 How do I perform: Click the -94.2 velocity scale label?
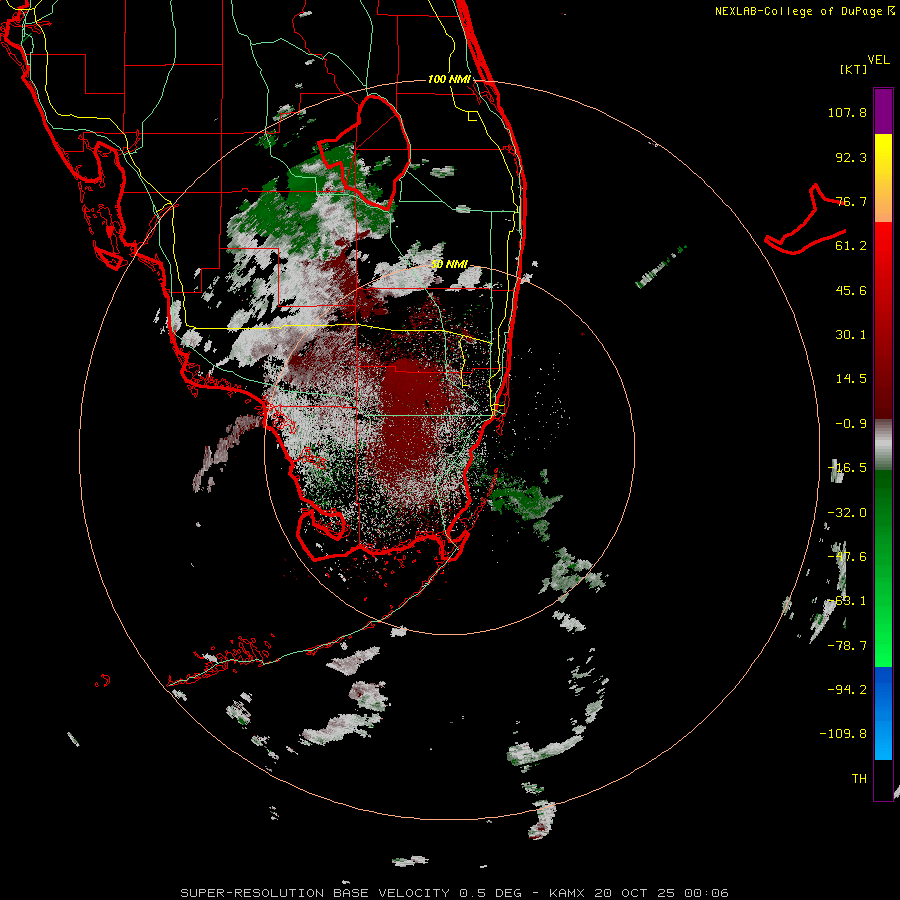tap(847, 689)
